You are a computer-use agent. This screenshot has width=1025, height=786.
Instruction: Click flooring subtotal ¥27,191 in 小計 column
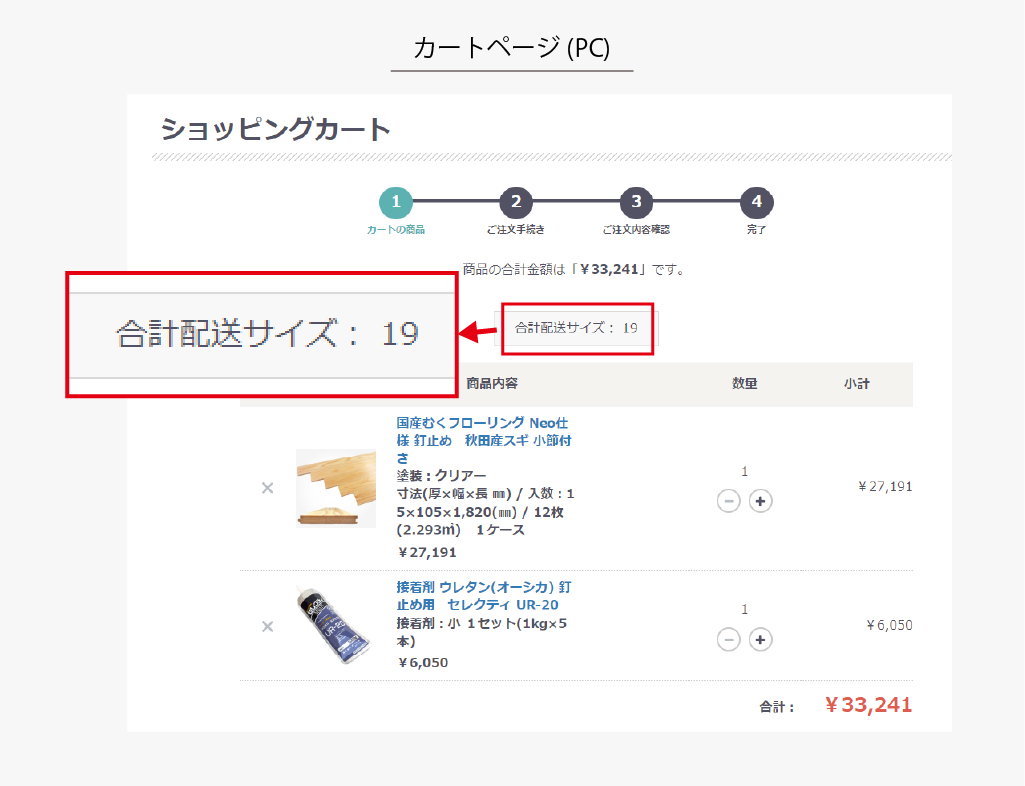click(885, 487)
